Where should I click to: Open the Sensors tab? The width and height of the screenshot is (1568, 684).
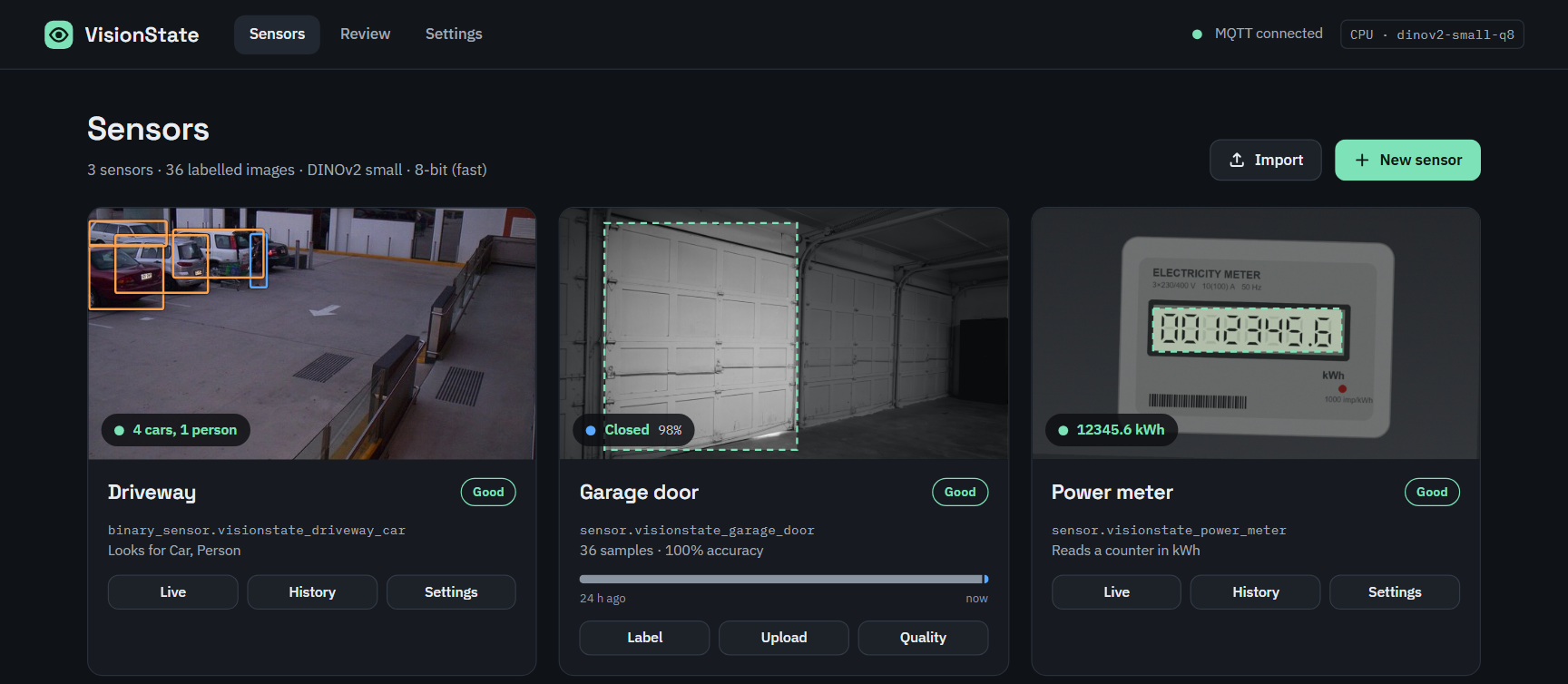point(277,34)
